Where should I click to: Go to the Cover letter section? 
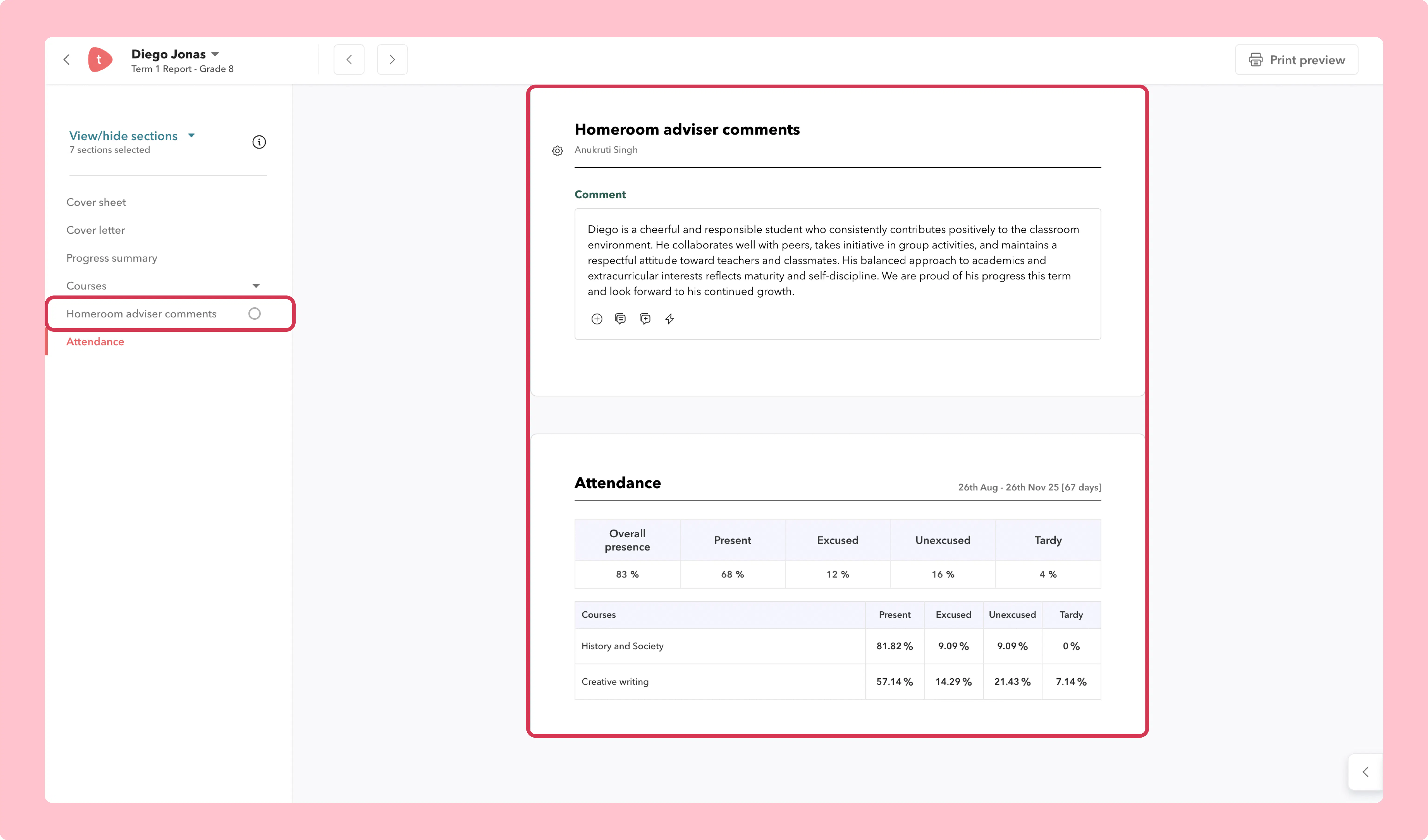tap(95, 230)
